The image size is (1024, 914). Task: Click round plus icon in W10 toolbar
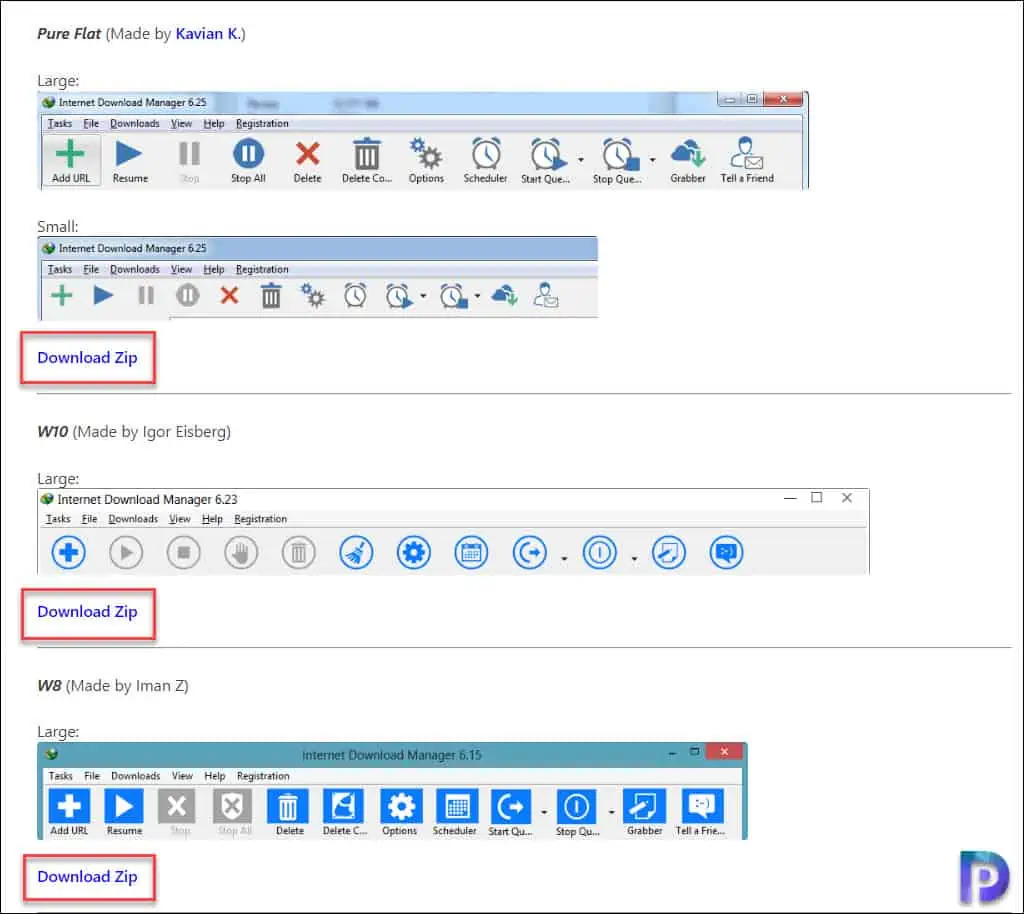tap(69, 552)
